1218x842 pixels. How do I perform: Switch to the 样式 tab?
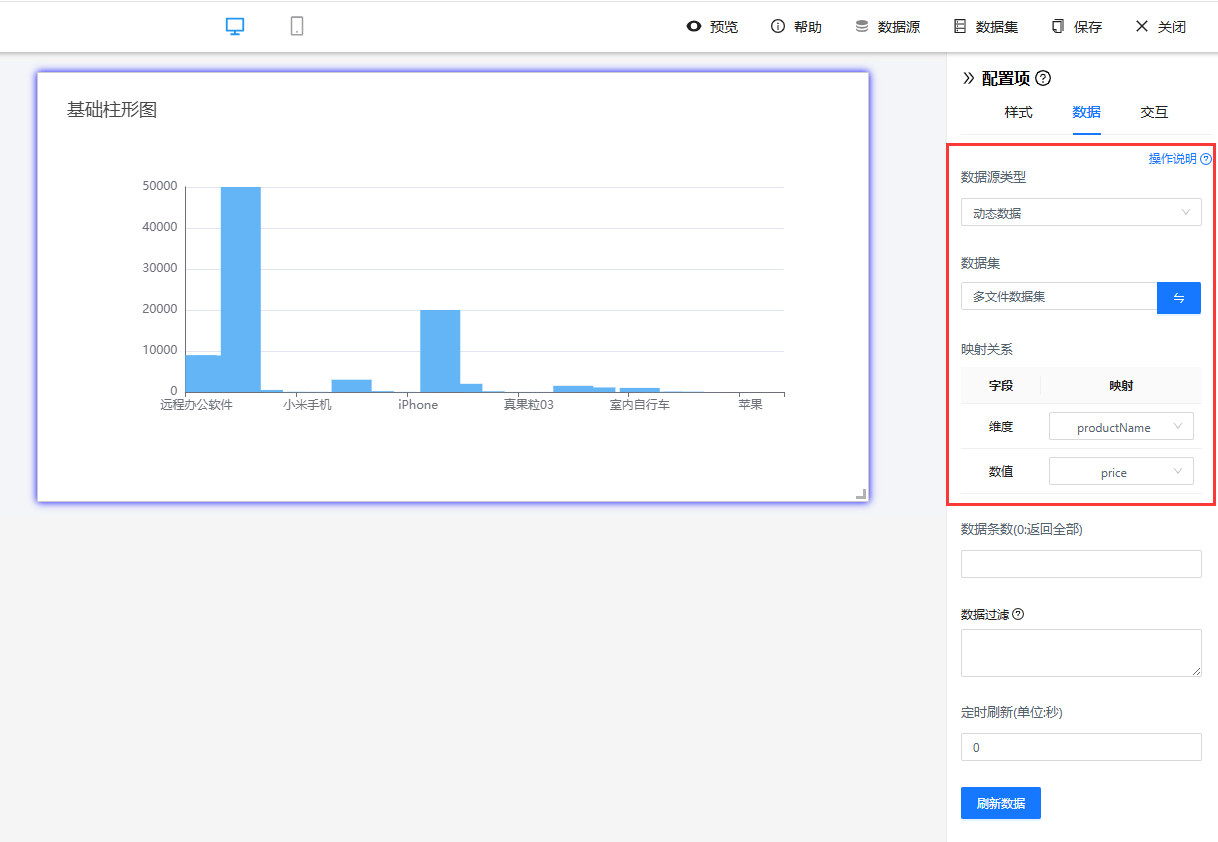coord(1018,112)
